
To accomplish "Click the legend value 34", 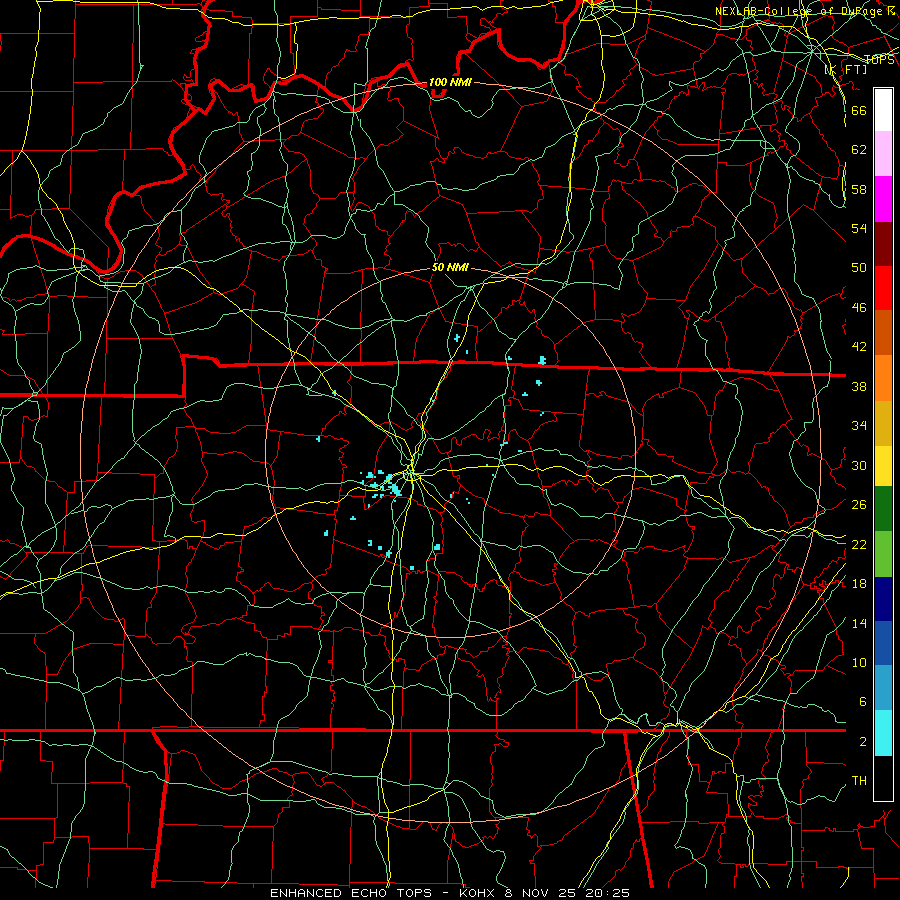I will [x=859, y=425].
